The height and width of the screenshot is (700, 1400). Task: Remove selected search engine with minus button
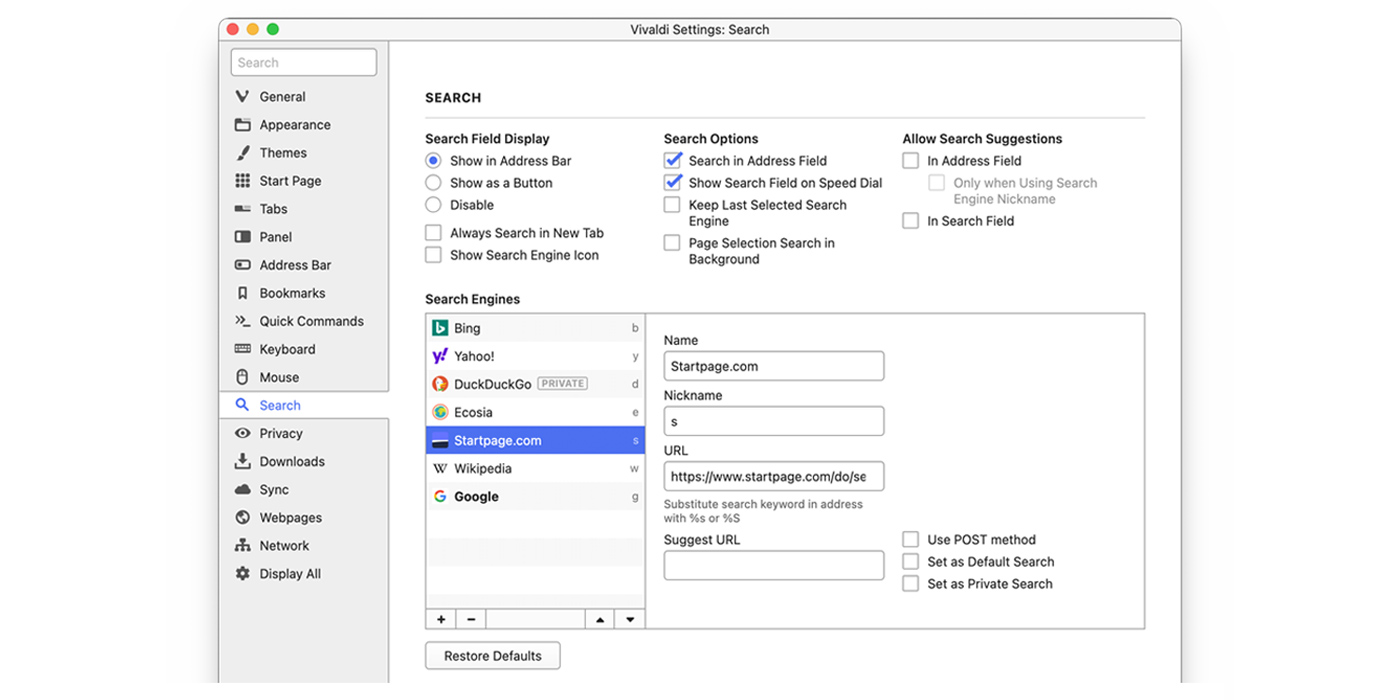471,619
